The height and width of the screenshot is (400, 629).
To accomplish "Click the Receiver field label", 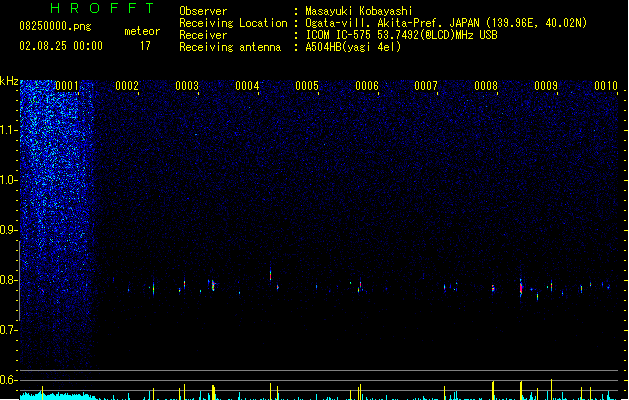I will click(x=203, y=35).
